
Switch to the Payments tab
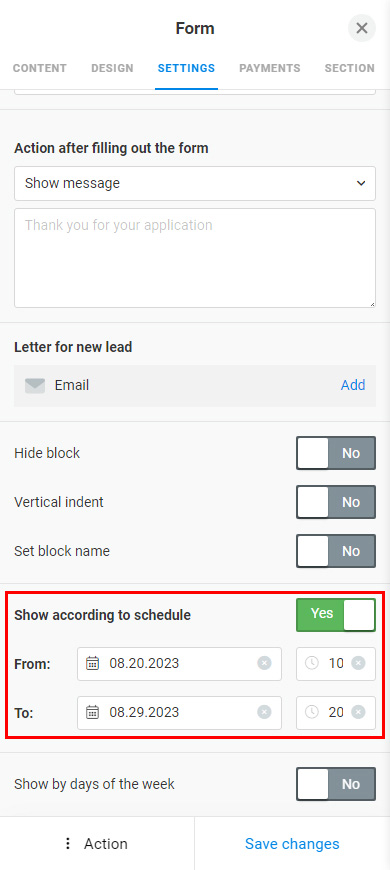tap(270, 68)
